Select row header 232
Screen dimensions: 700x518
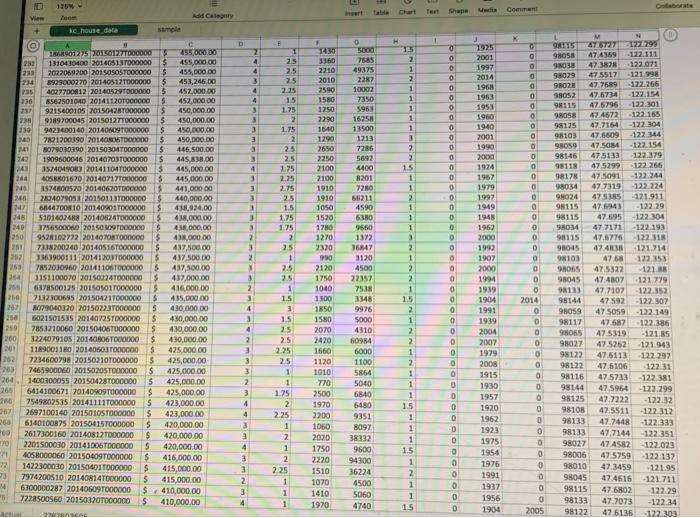click(x=28, y=64)
